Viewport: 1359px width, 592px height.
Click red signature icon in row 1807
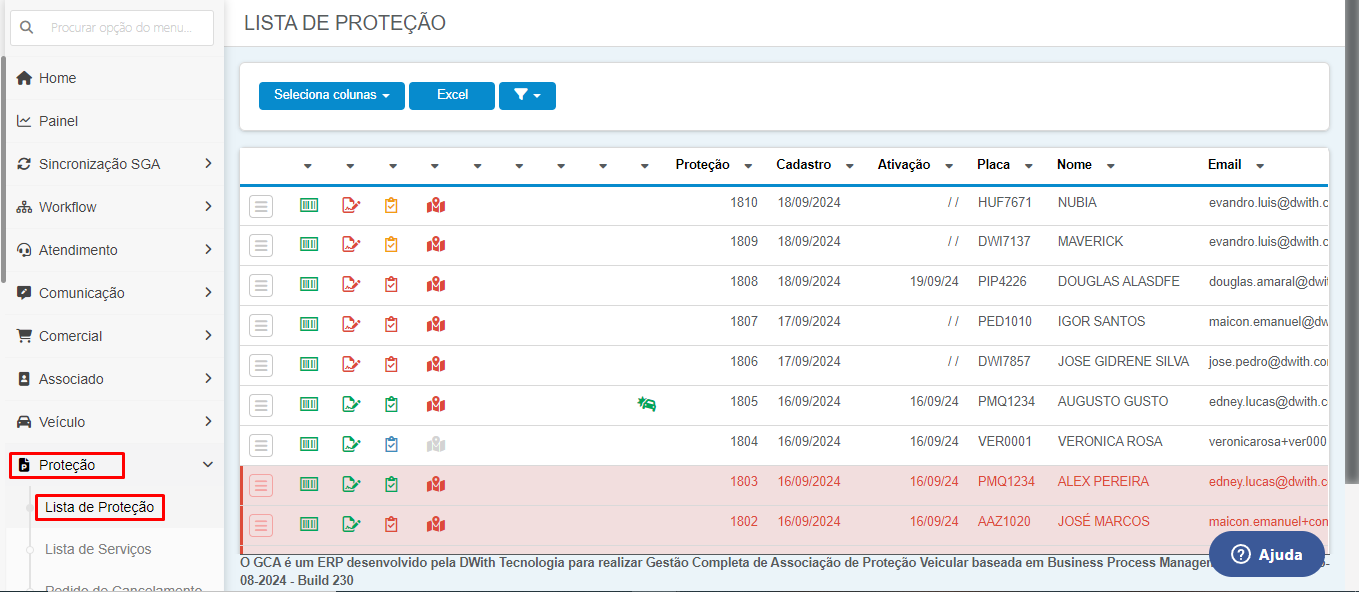pos(351,324)
